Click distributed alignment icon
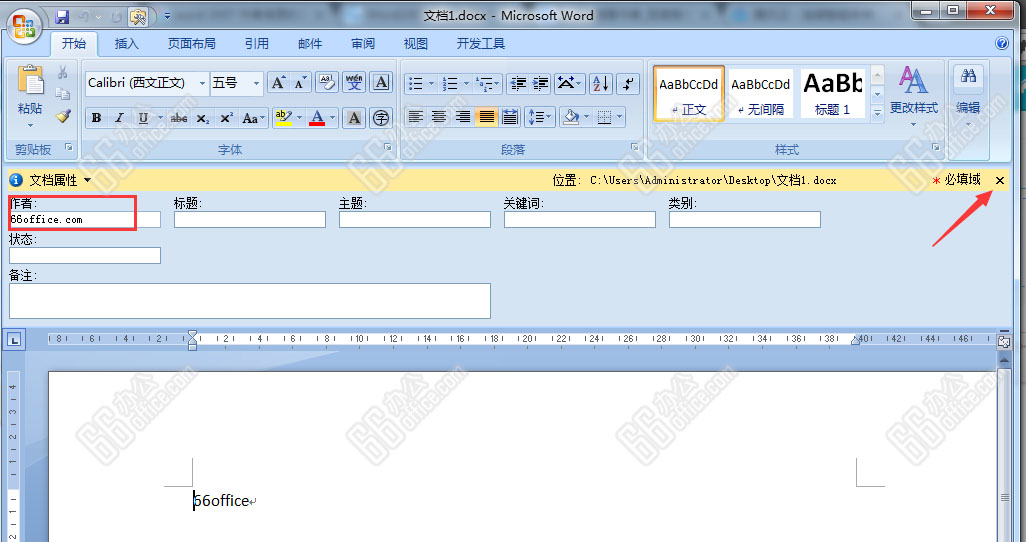The width and height of the screenshot is (1026, 542). 510,118
